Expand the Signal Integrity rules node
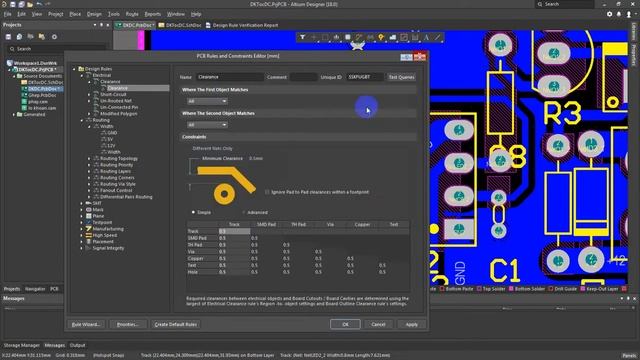640x360 pixels. [82, 248]
